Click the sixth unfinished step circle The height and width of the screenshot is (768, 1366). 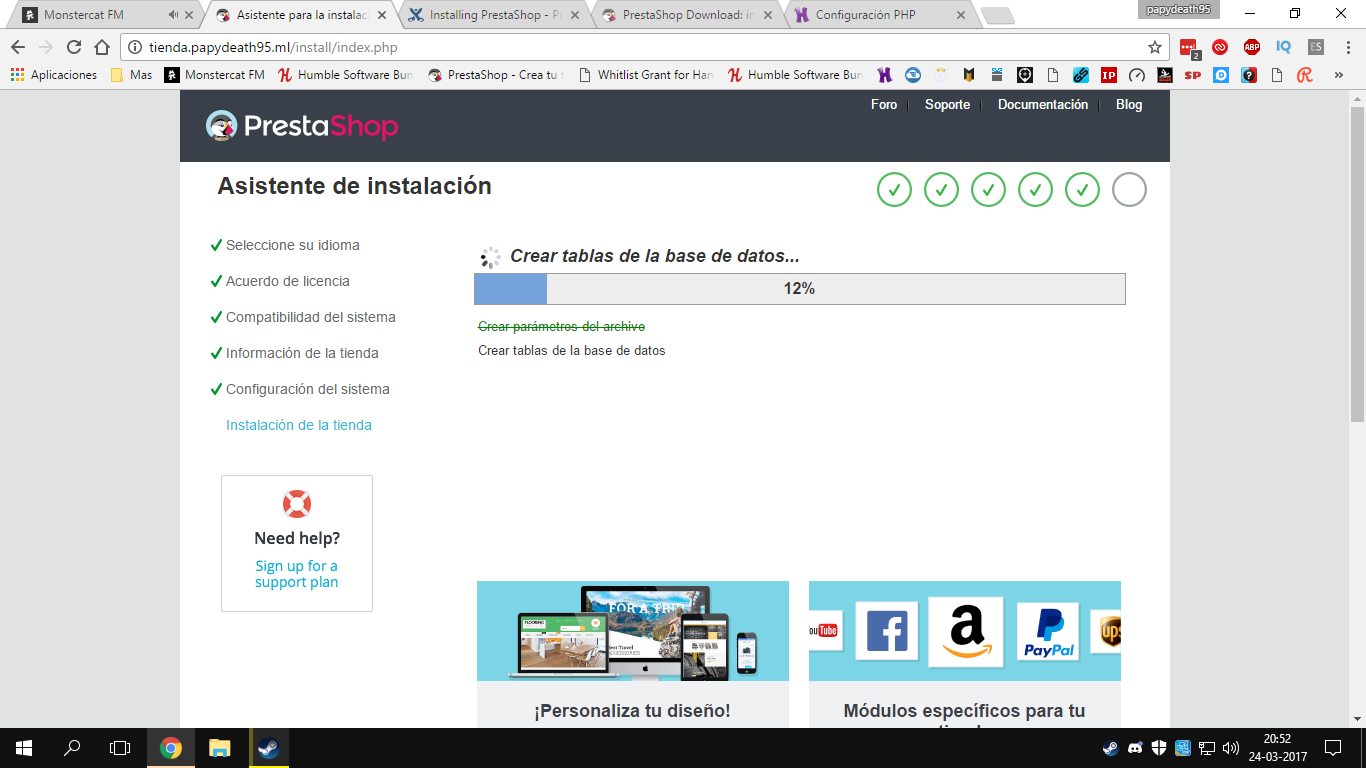(x=1129, y=189)
